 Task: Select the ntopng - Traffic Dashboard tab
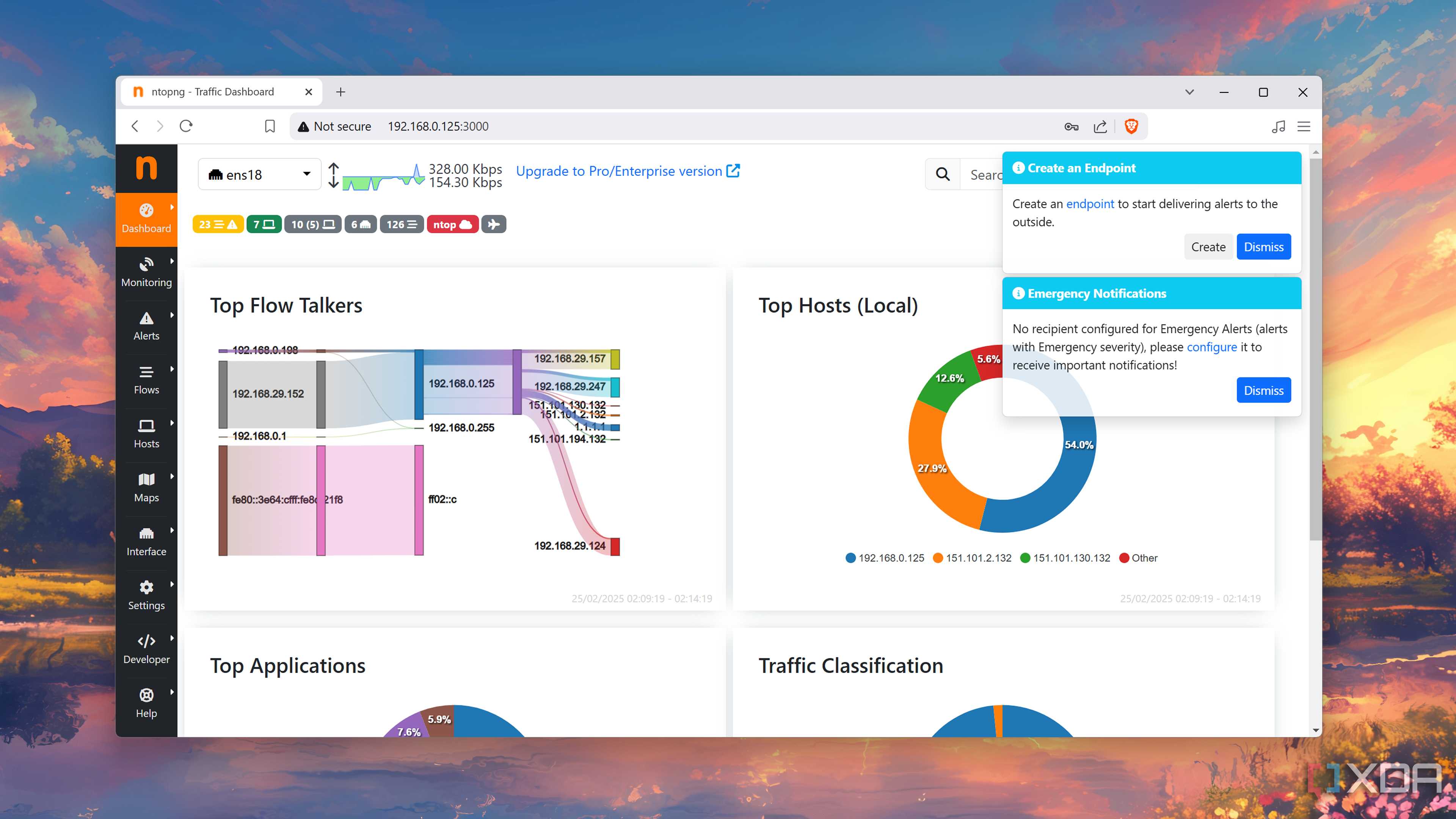coord(221,92)
